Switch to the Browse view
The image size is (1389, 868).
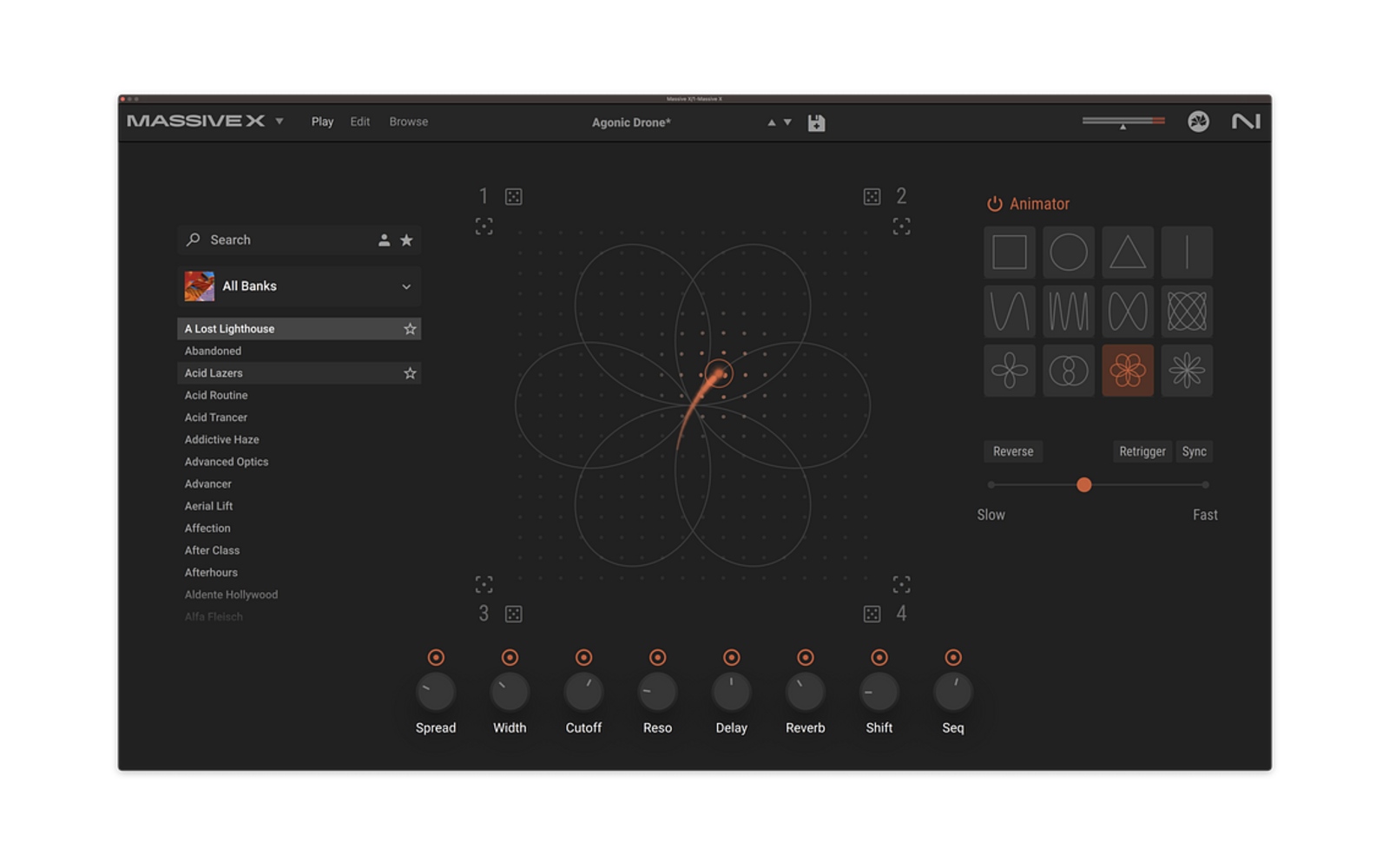pos(409,122)
